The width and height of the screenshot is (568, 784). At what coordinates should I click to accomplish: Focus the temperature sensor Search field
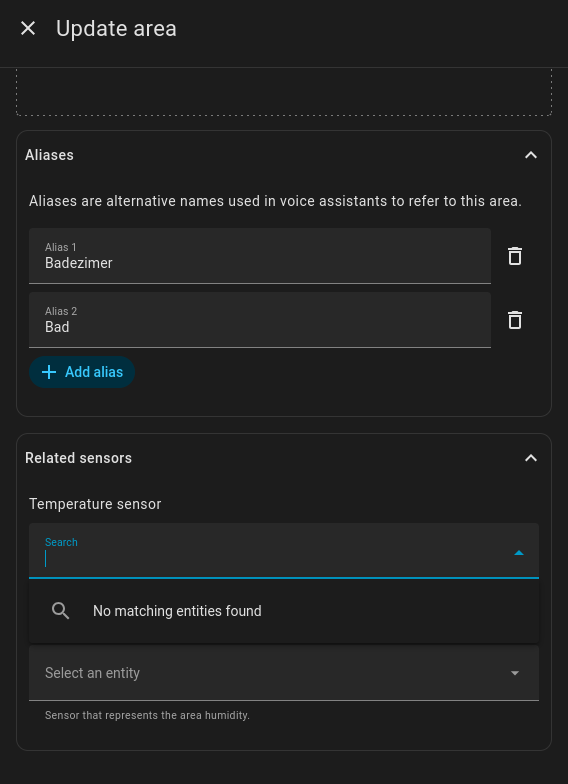coord(284,551)
